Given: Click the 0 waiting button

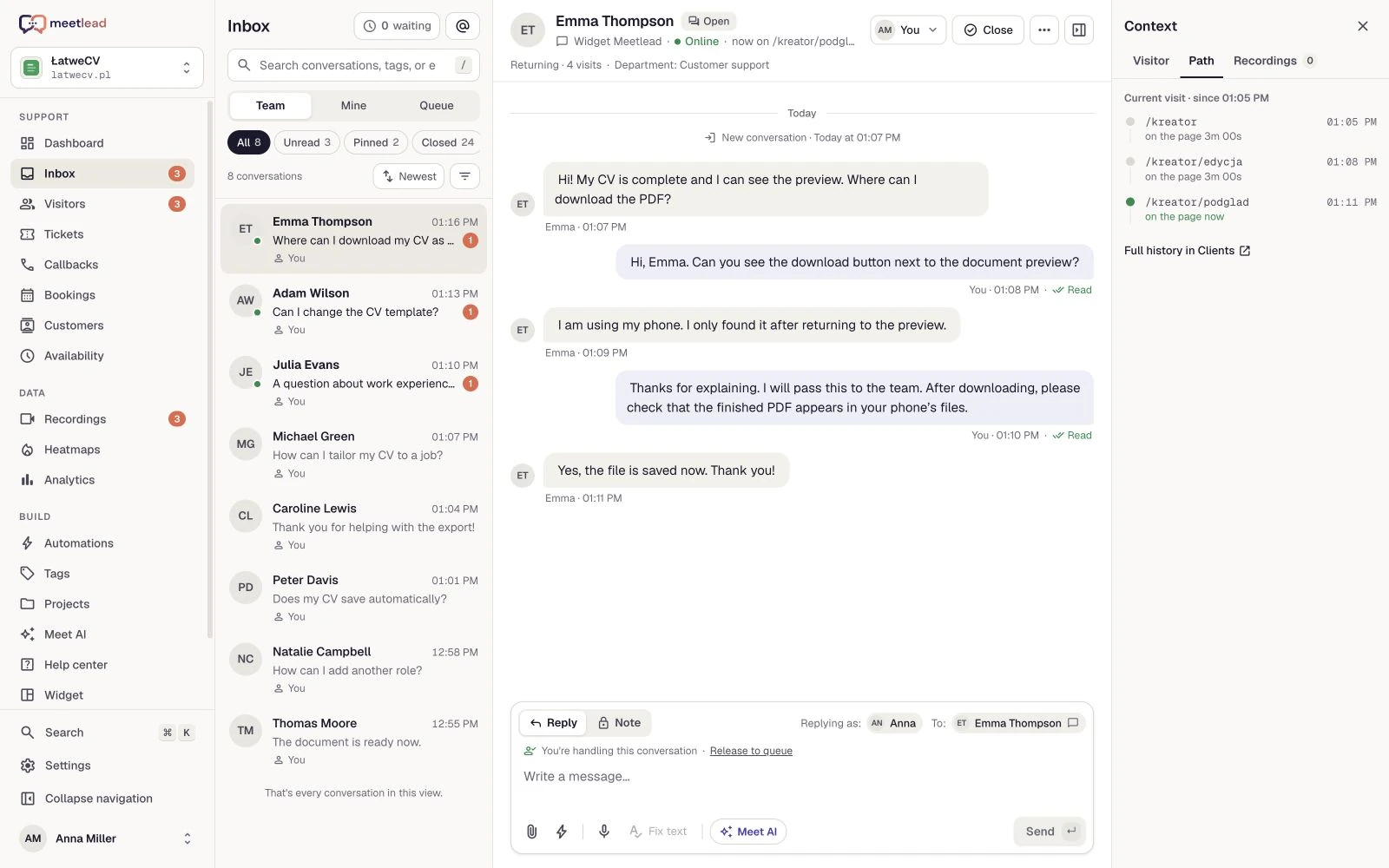Looking at the screenshot, I should coord(397,26).
